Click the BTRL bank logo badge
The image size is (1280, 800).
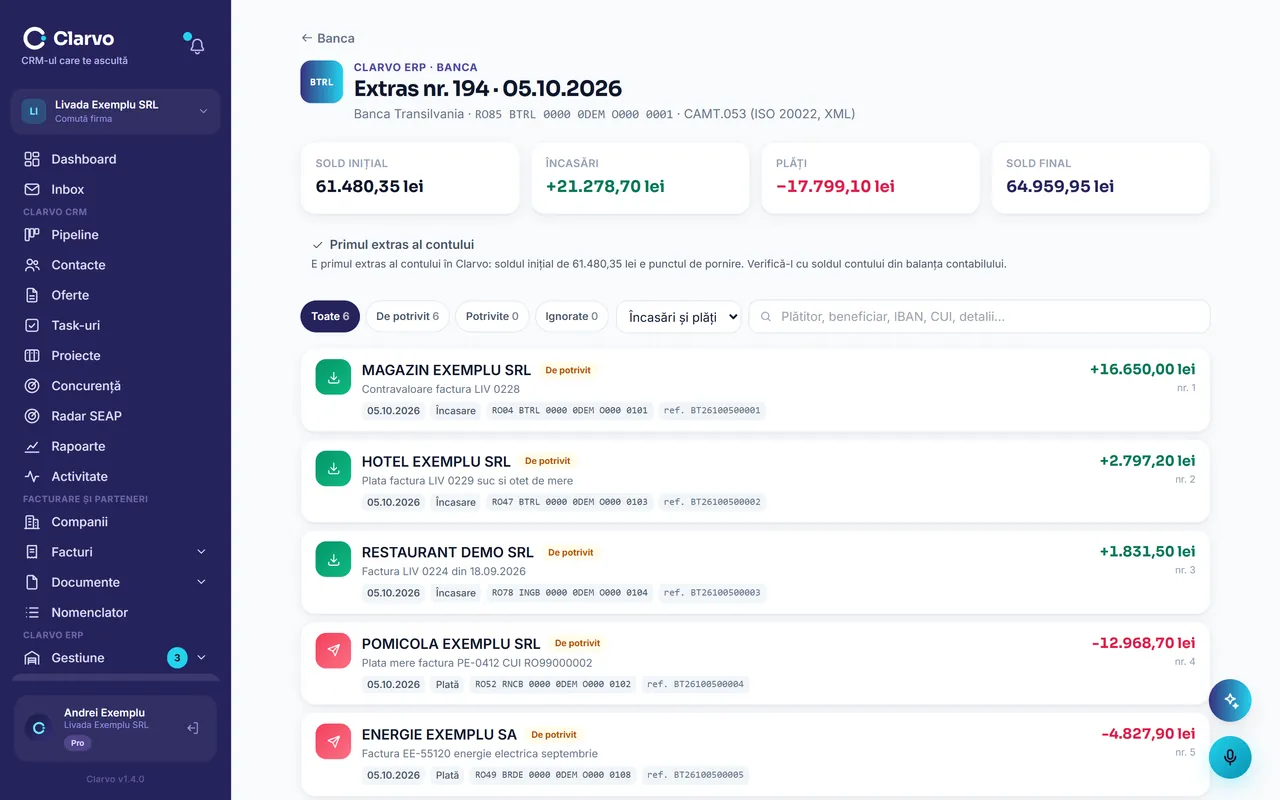click(x=322, y=82)
